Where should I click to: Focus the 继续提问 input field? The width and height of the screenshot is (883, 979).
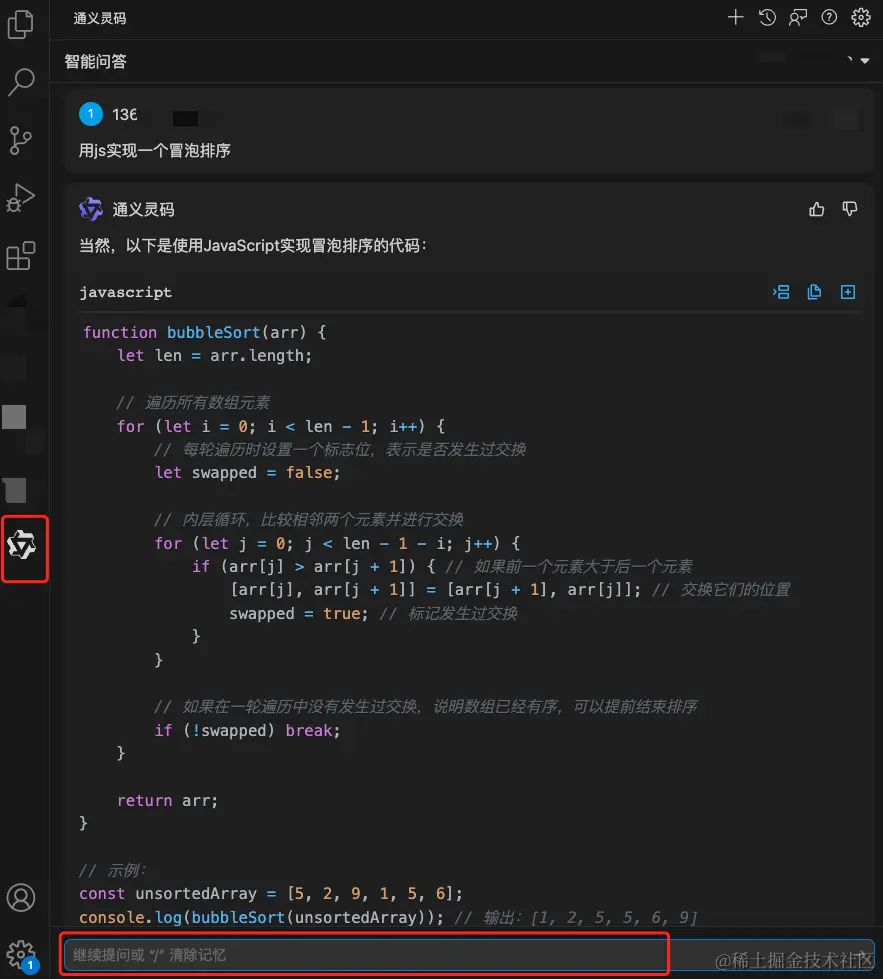coord(468,955)
